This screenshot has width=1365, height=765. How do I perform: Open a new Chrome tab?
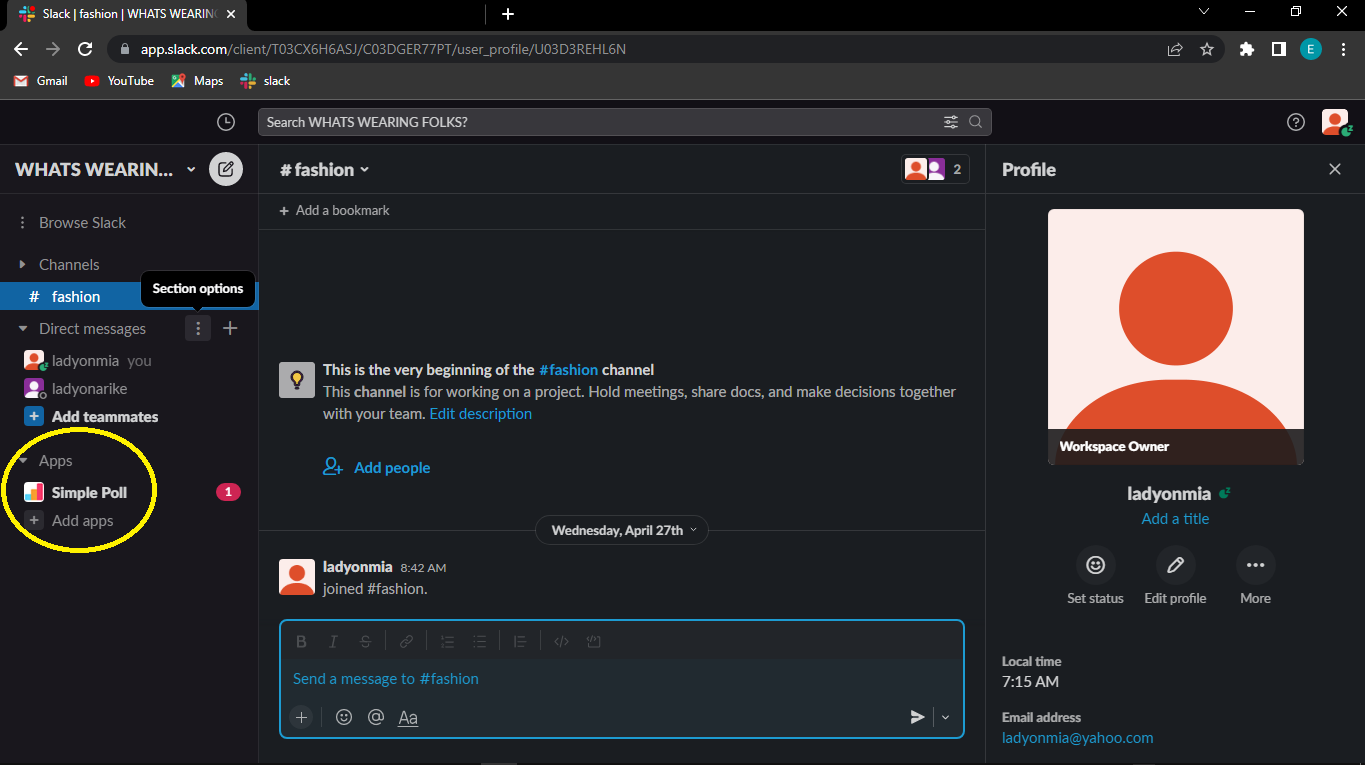click(508, 14)
